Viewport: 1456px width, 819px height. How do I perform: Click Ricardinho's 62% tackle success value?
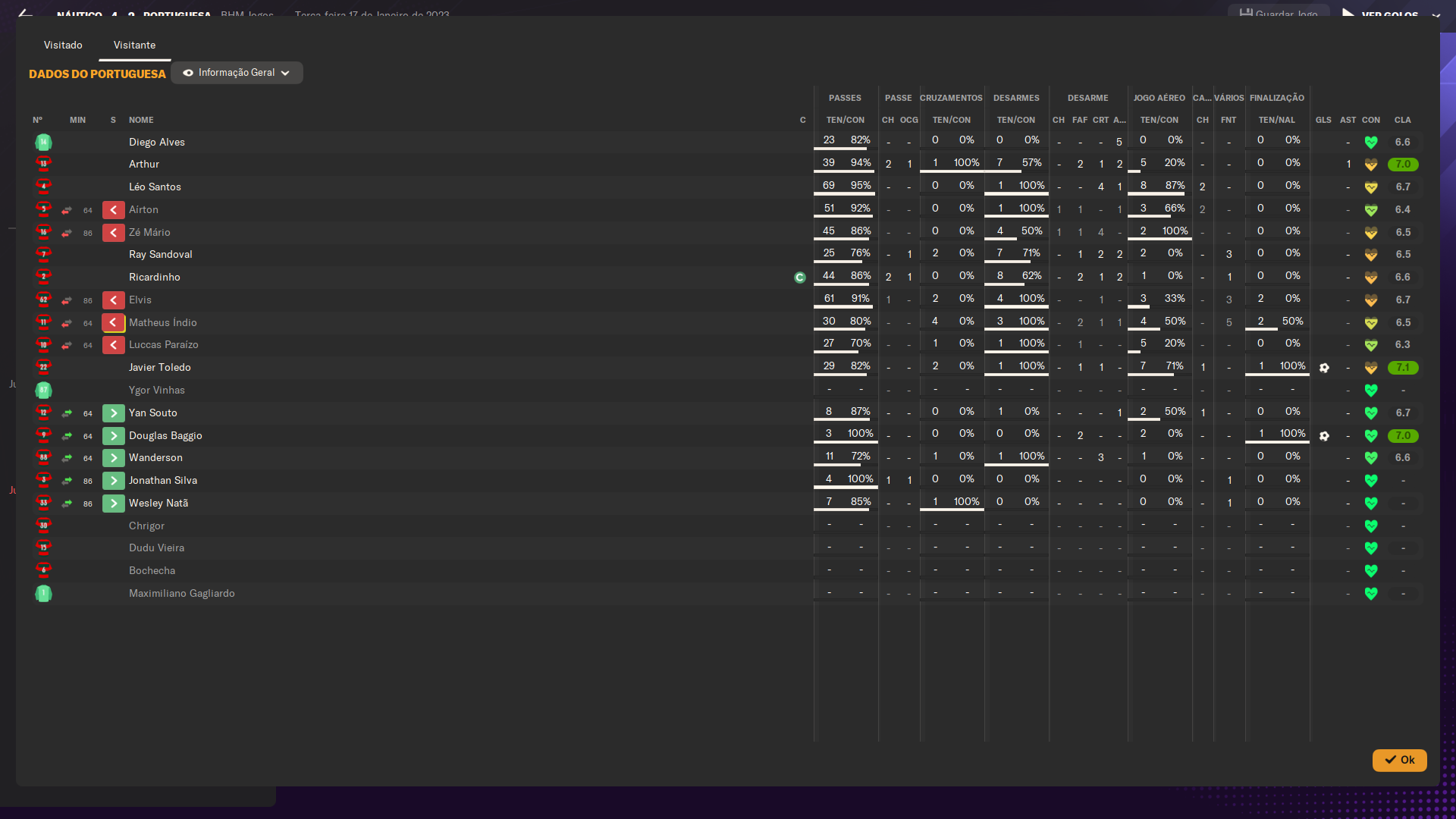pos(1031,276)
